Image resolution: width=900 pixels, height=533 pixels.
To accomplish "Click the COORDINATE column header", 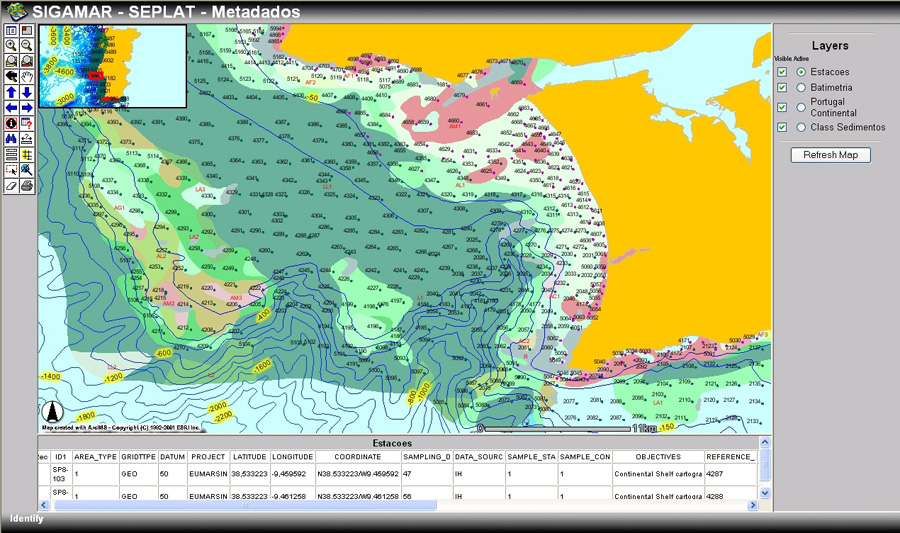I will 358,457.
